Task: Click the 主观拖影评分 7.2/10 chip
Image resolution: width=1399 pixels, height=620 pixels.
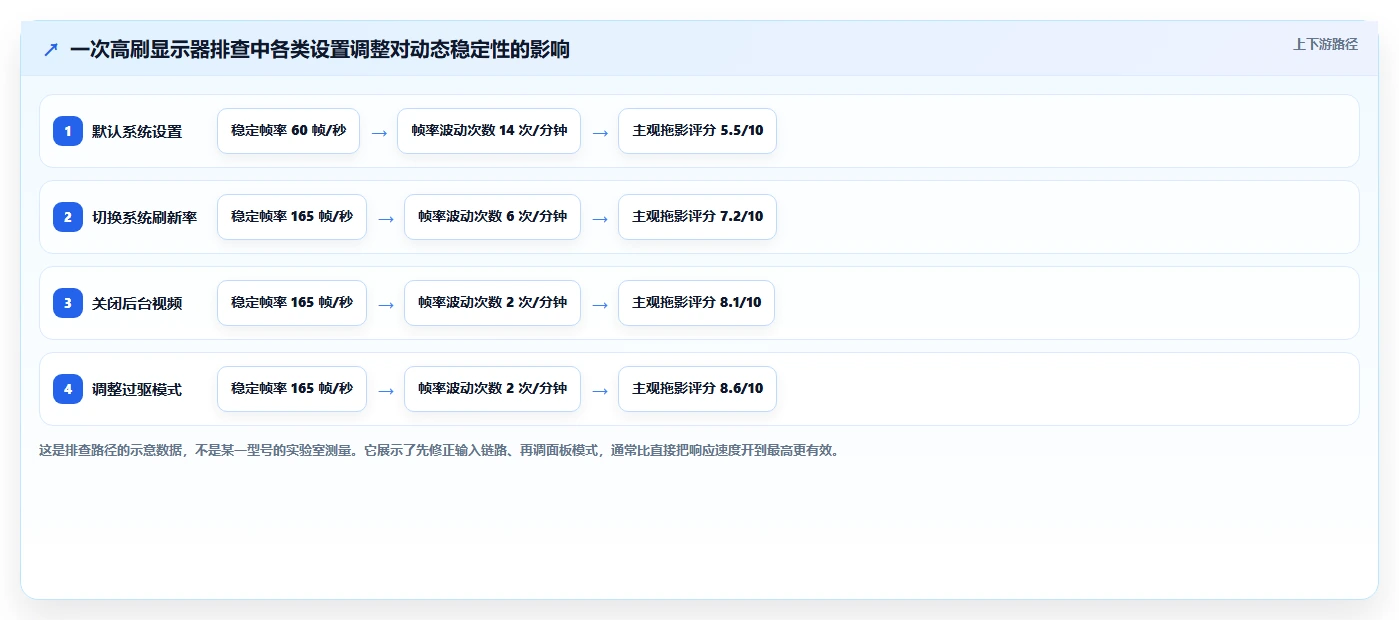Action: tap(697, 217)
